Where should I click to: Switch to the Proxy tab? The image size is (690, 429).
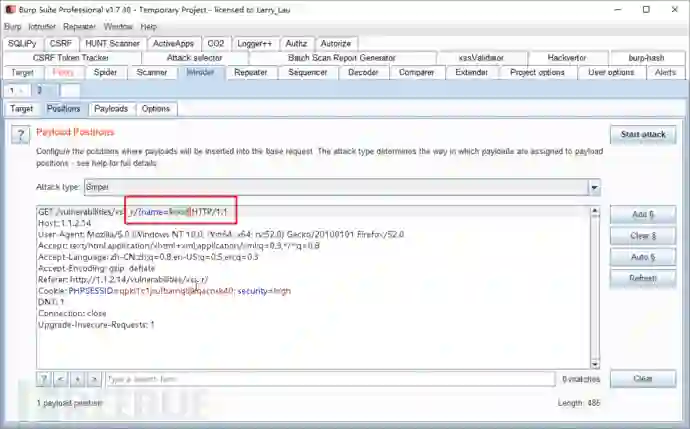tap(63, 73)
